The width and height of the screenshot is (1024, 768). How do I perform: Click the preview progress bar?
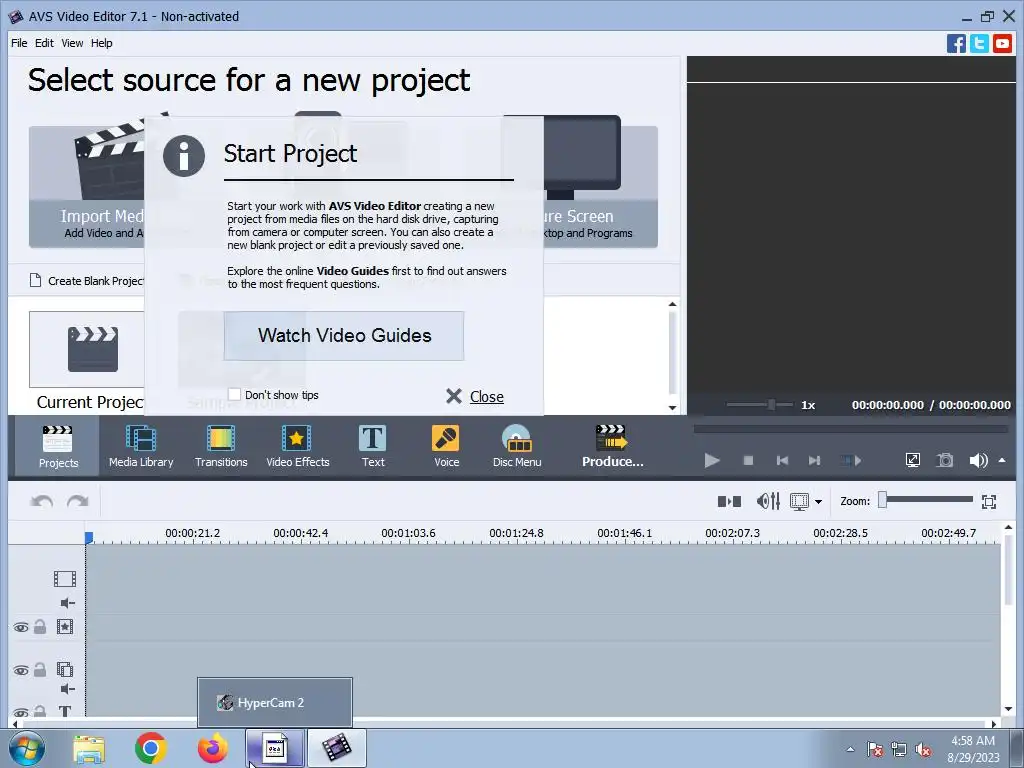tap(850, 429)
